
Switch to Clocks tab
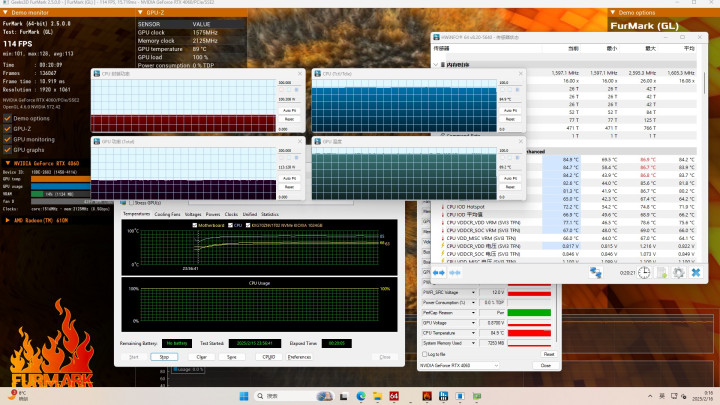231,214
